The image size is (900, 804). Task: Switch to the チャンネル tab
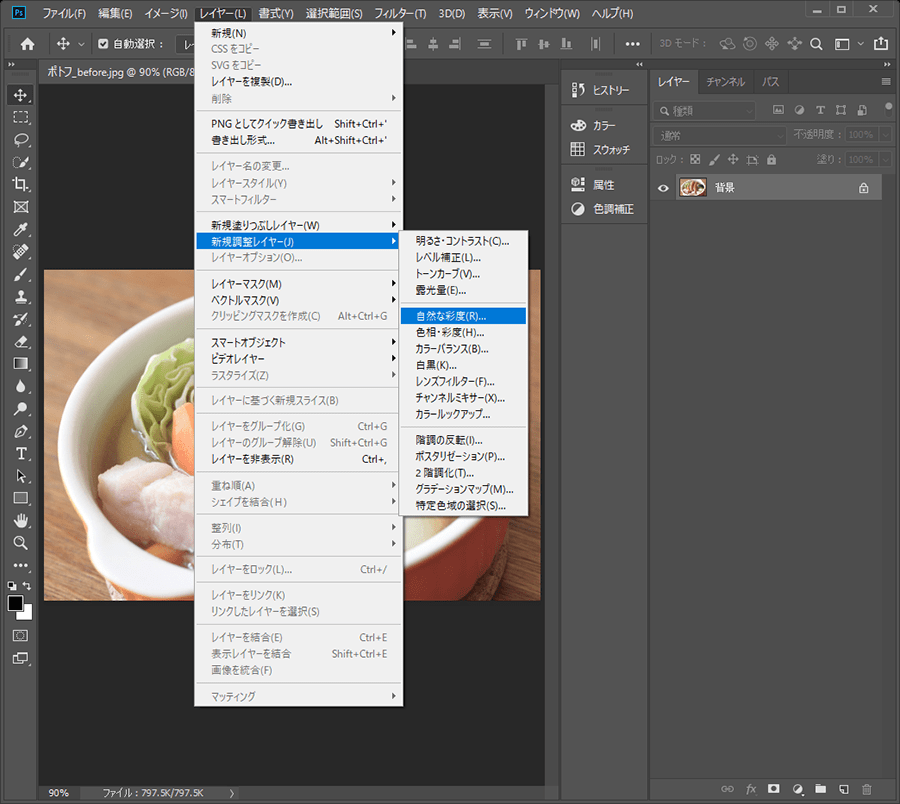point(725,82)
